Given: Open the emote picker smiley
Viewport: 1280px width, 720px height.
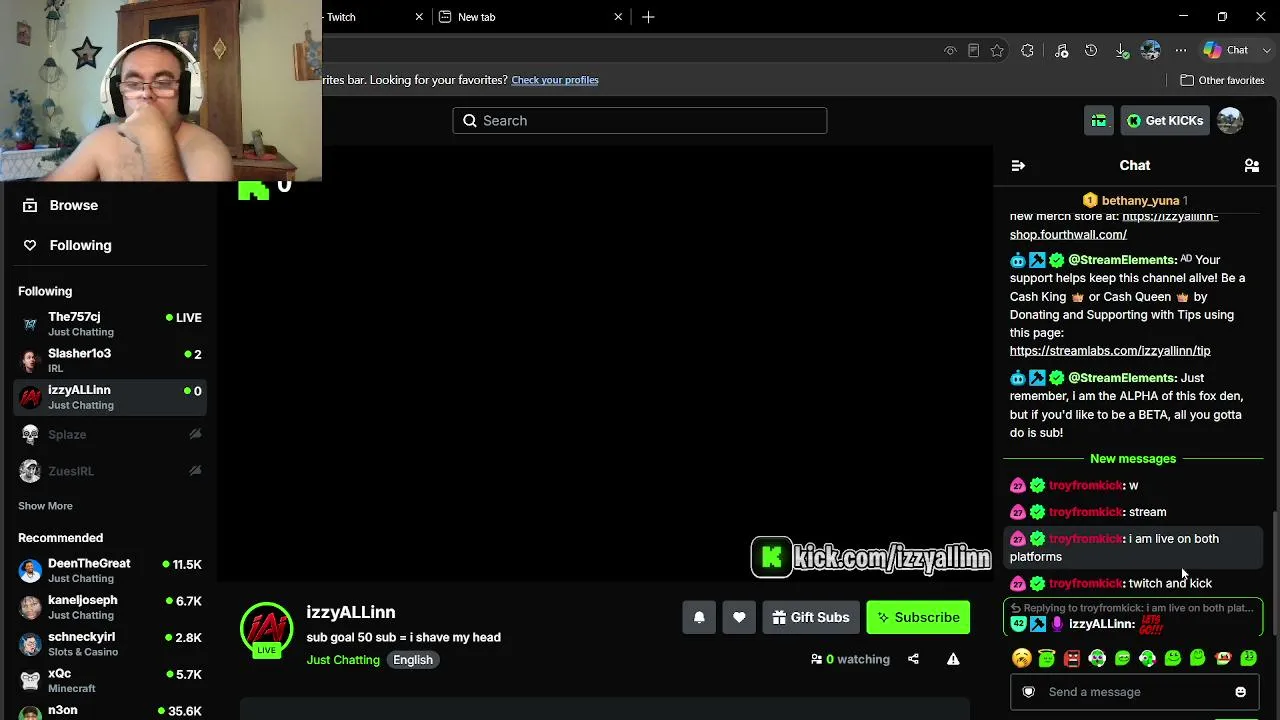Looking at the screenshot, I should (1240, 692).
